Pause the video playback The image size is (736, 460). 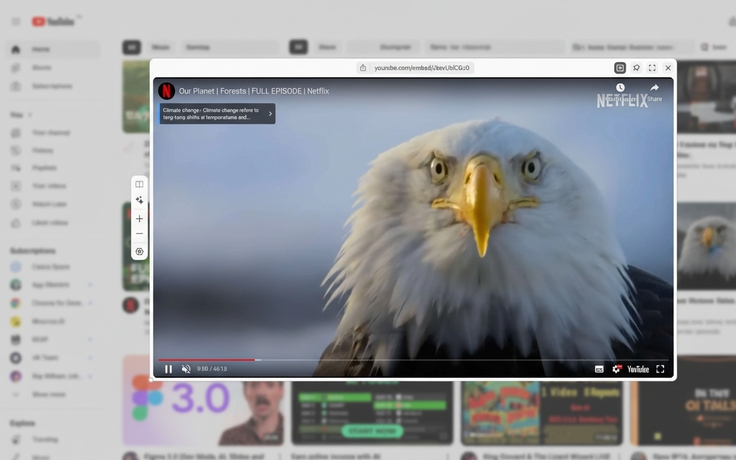click(x=168, y=369)
